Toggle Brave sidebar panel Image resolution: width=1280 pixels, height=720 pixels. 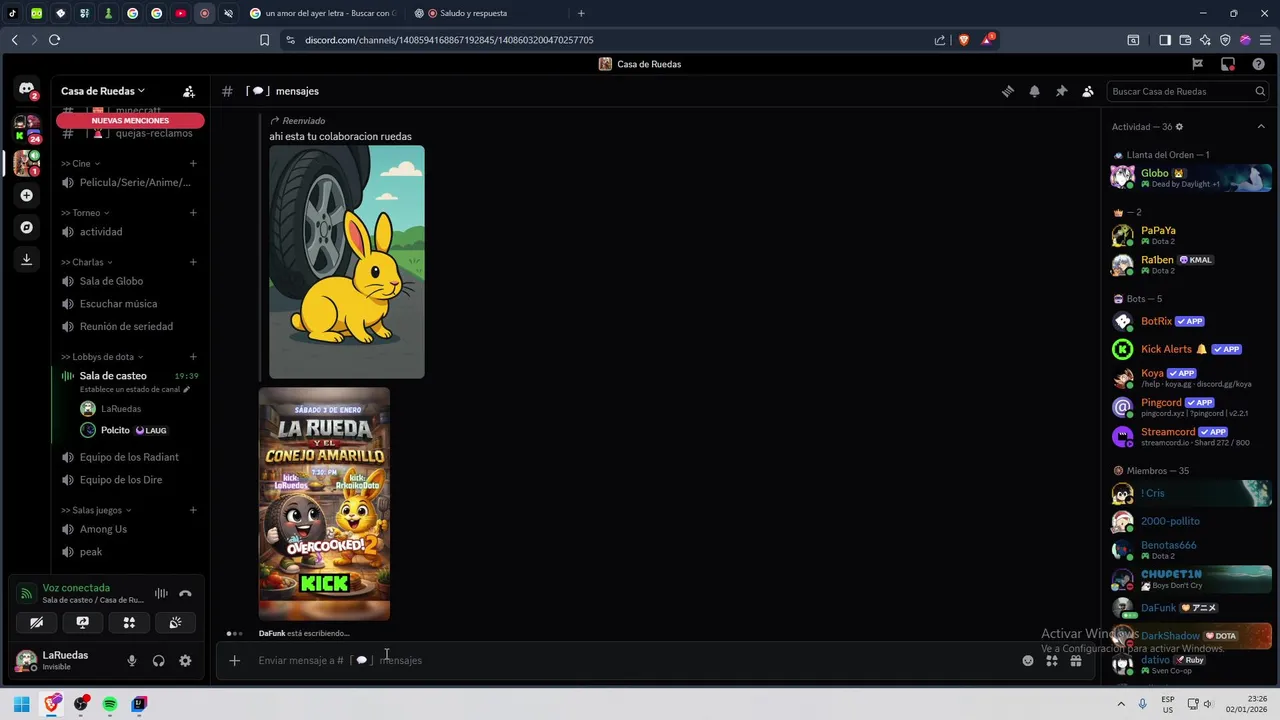(1165, 40)
